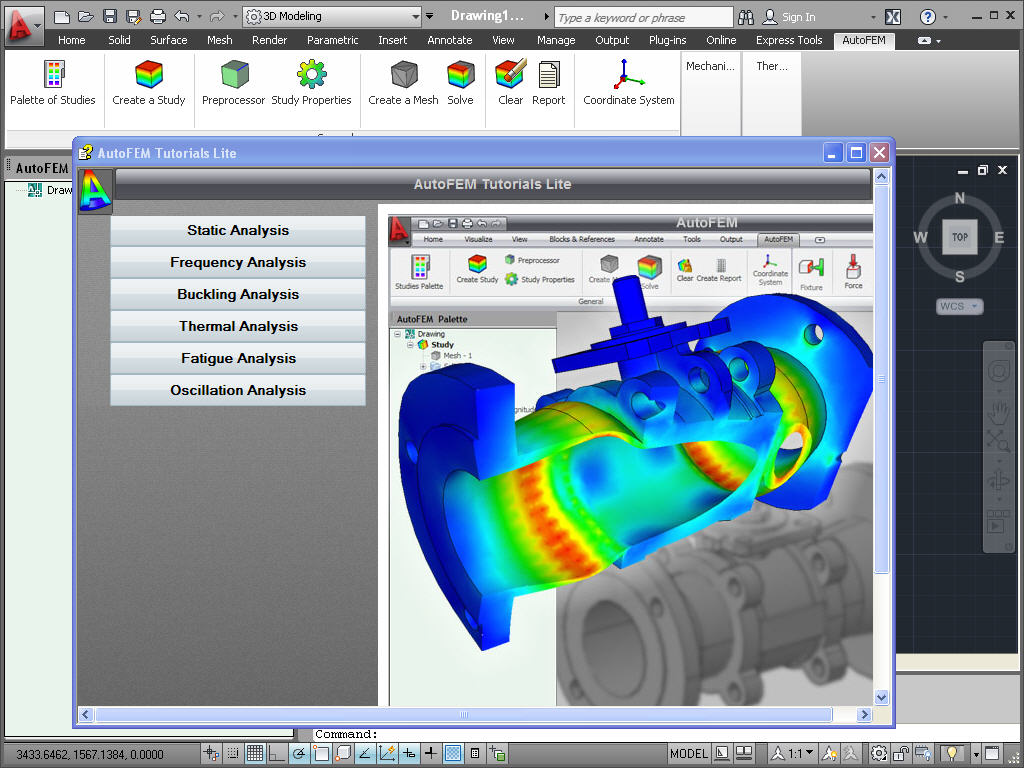Toggle Snap Mode in status bar
The width and height of the screenshot is (1024, 768).
coord(232,754)
